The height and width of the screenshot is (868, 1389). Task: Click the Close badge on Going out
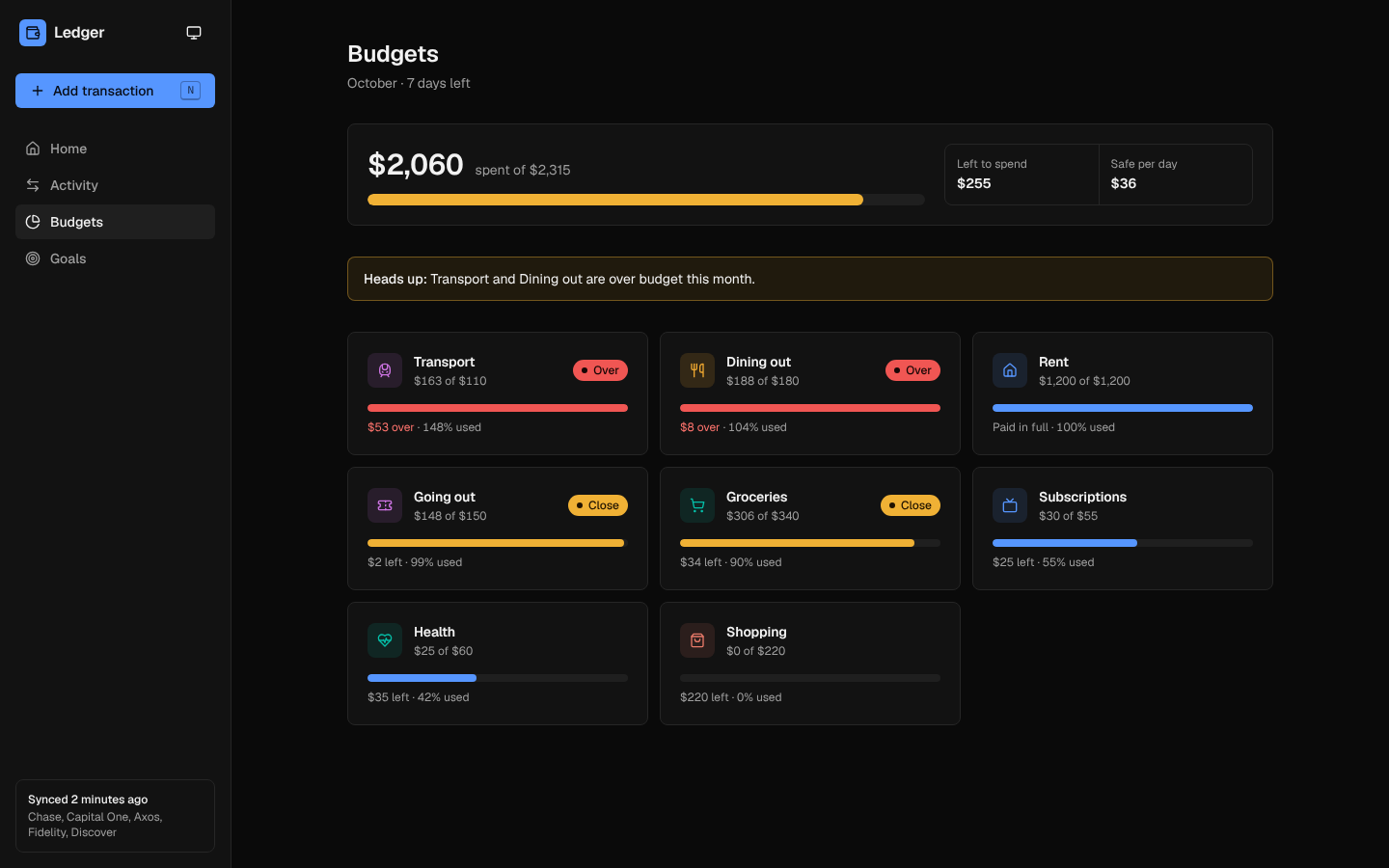[598, 505]
